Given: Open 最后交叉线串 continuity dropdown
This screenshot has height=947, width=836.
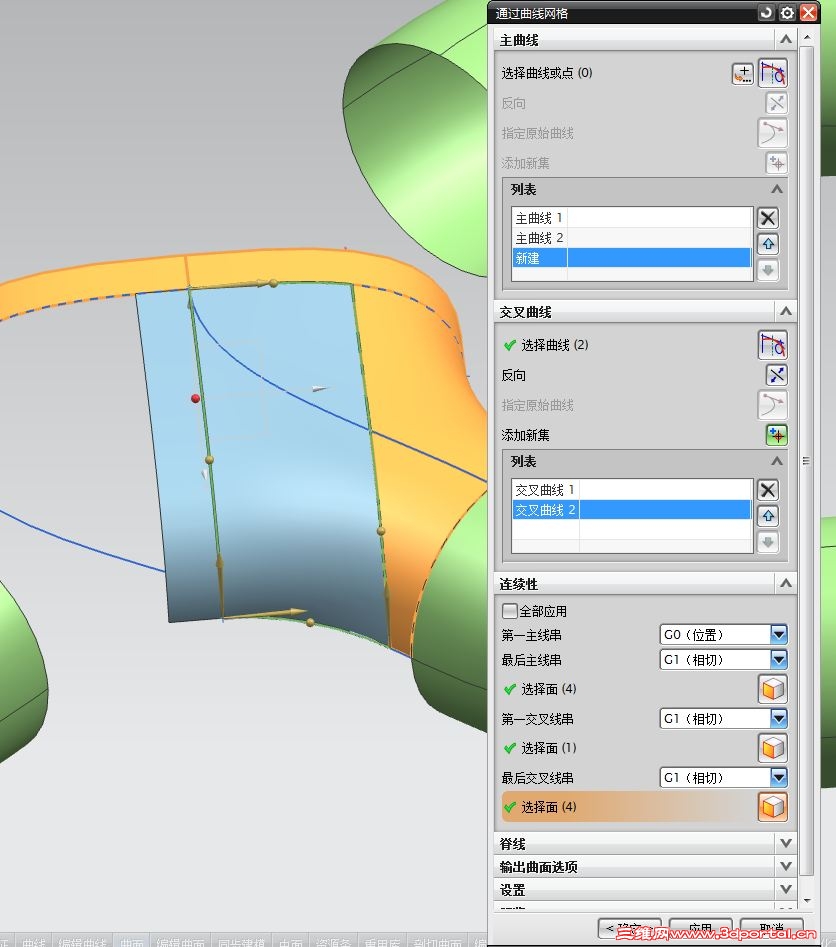Looking at the screenshot, I should [x=779, y=778].
